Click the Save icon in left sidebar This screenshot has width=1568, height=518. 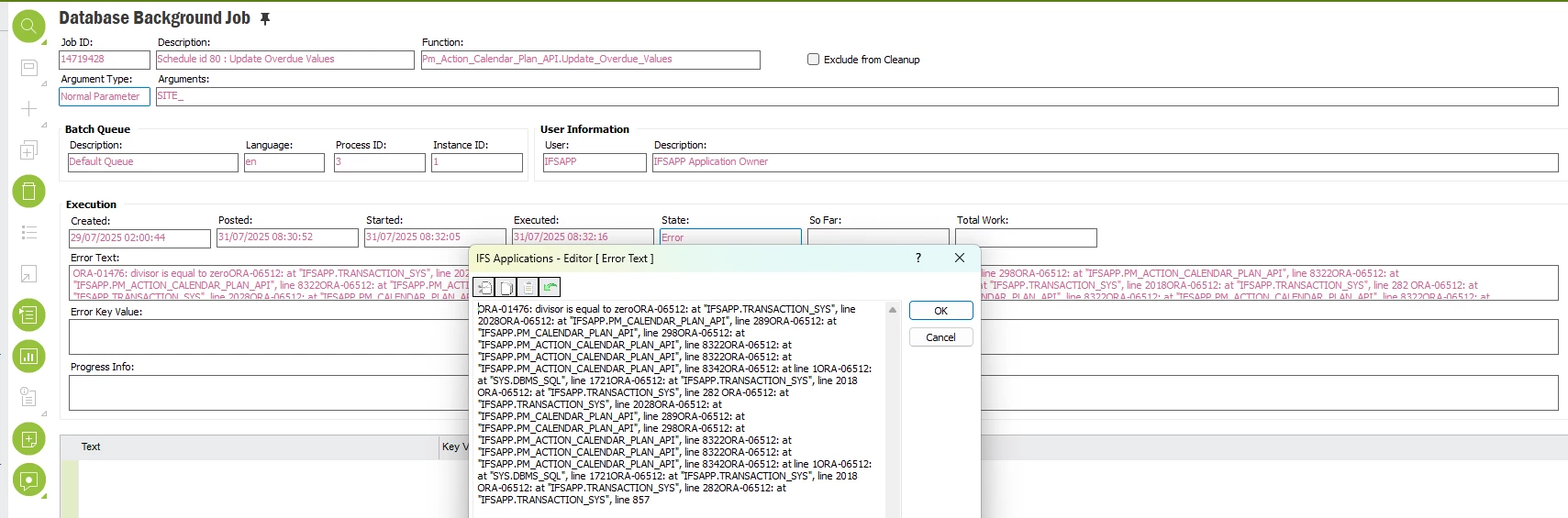tap(28, 68)
